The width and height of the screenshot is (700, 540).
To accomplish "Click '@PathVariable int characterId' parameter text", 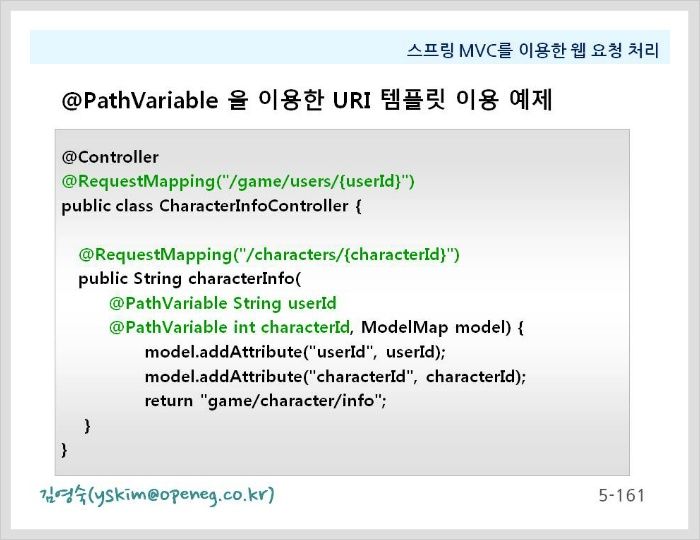I will click(229, 328).
